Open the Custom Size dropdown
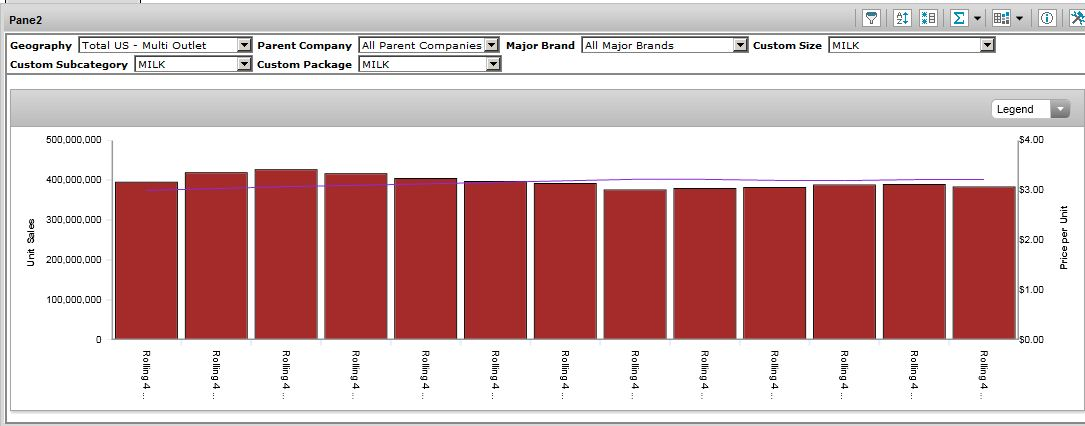This screenshot has height=426, width=1085. coord(987,45)
